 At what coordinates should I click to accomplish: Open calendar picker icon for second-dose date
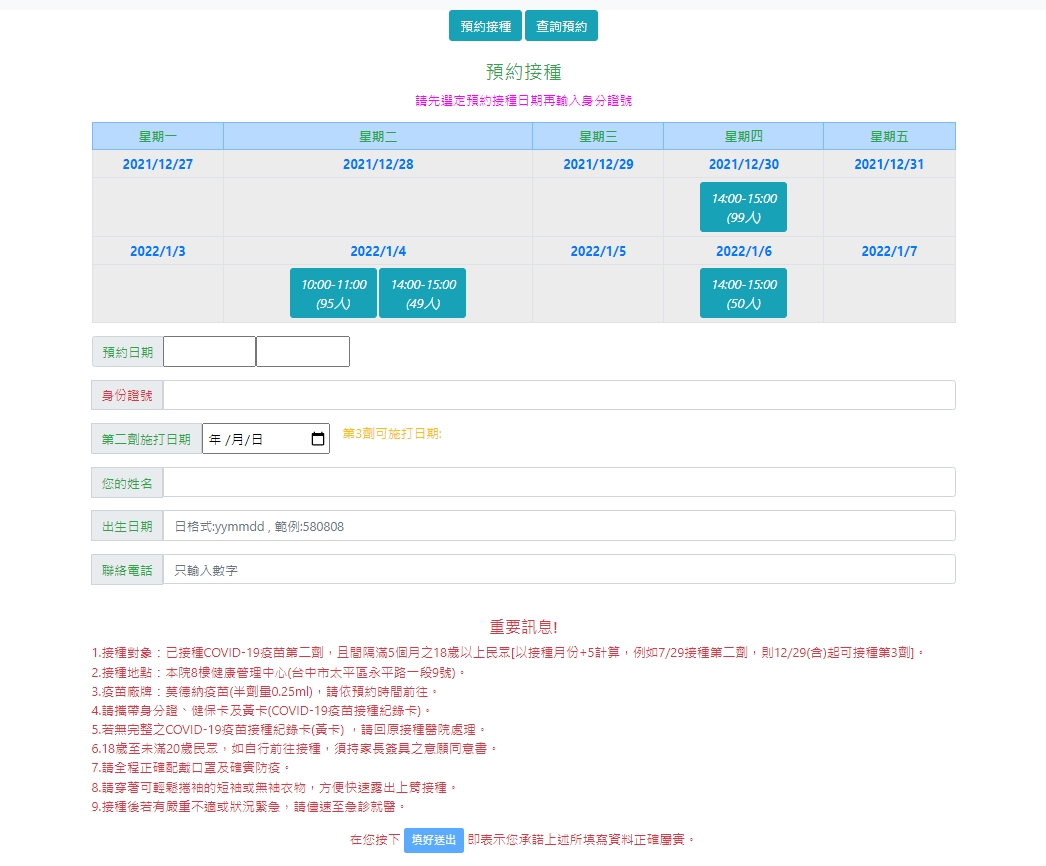click(318, 439)
